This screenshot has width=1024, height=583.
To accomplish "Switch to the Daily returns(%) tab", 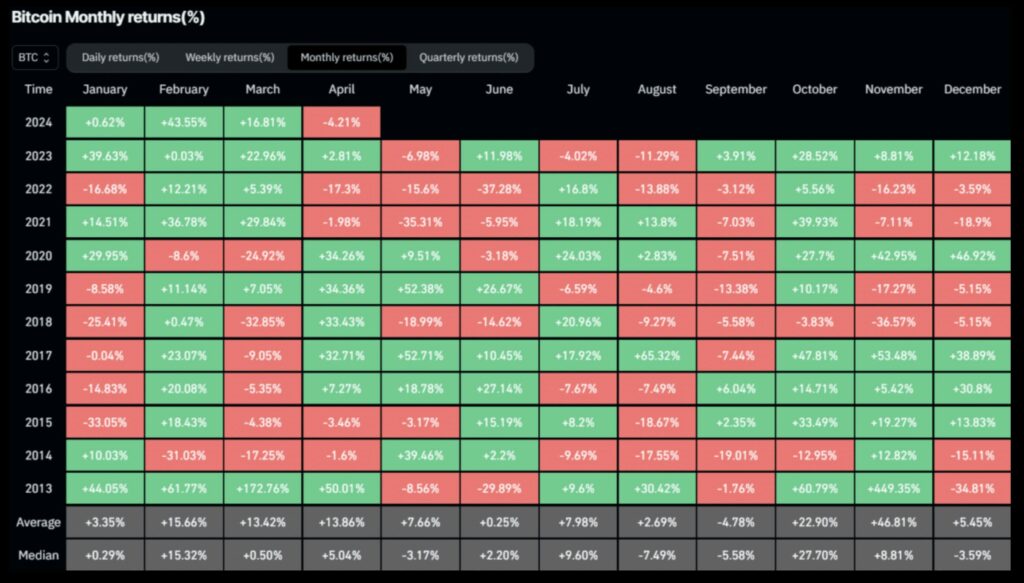I will pos(119,57).
